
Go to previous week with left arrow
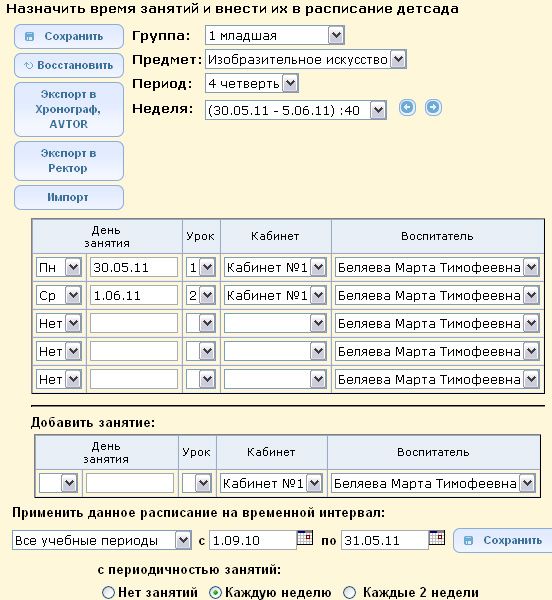pyautogui.click(x=407, y=108)
